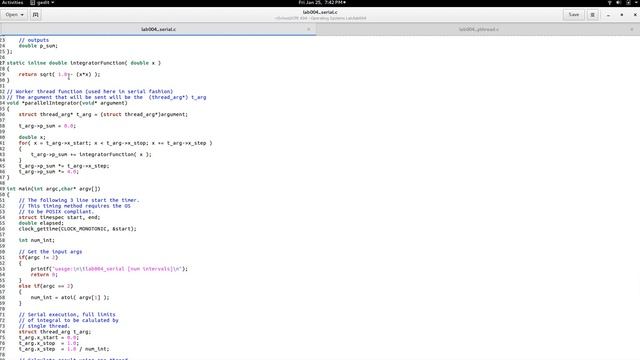Click the 'int main(int argc,char* argv[])' line
The width and height of the screenshot is (640, 360).
click(53, 189)
